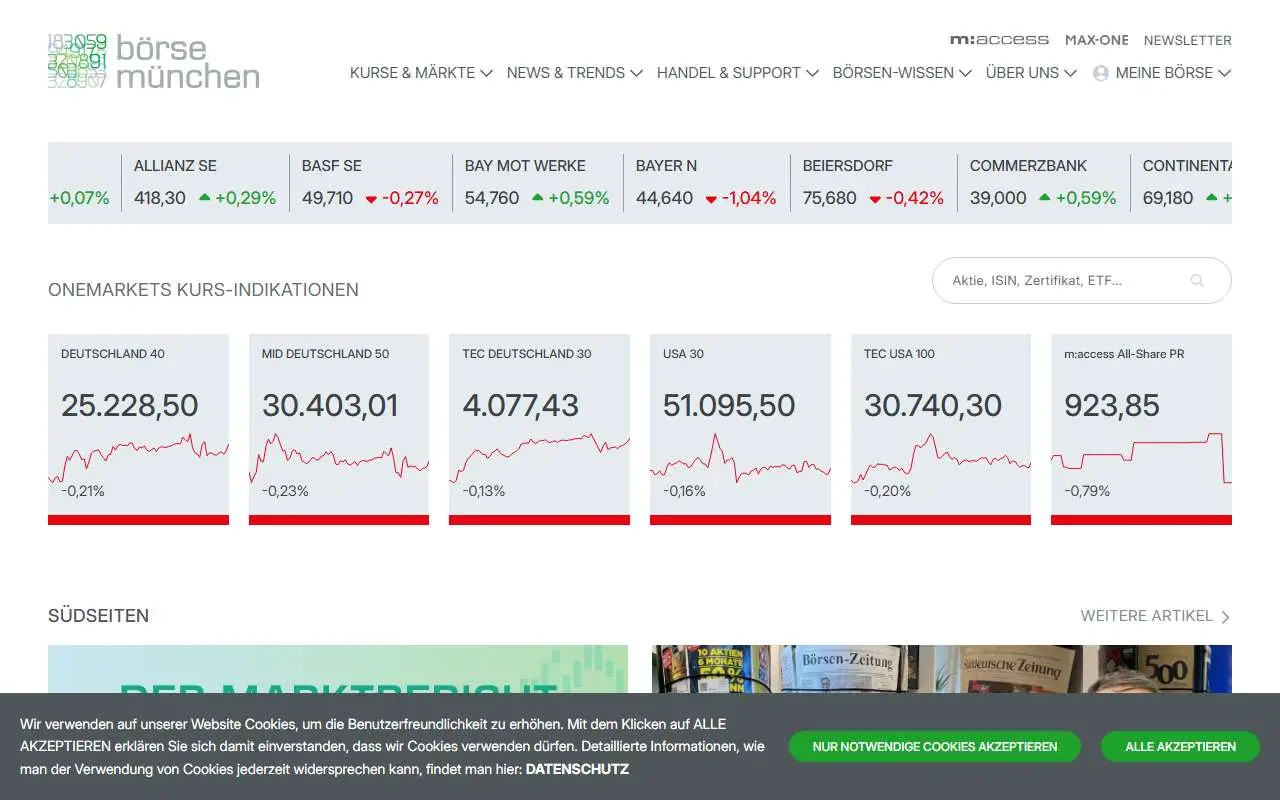Screen dimensions: 1280x800
Task: Click the arrow next to Weitere Artikel
Action: click(1226, 617)
